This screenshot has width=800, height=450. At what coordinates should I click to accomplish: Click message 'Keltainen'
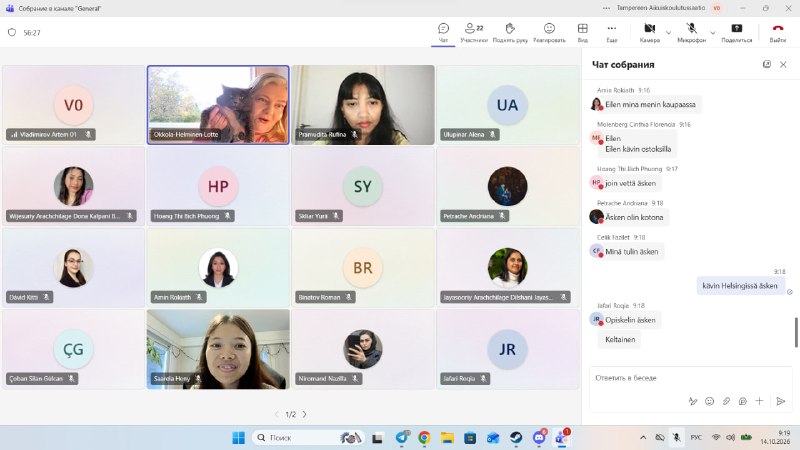(620, 339)
